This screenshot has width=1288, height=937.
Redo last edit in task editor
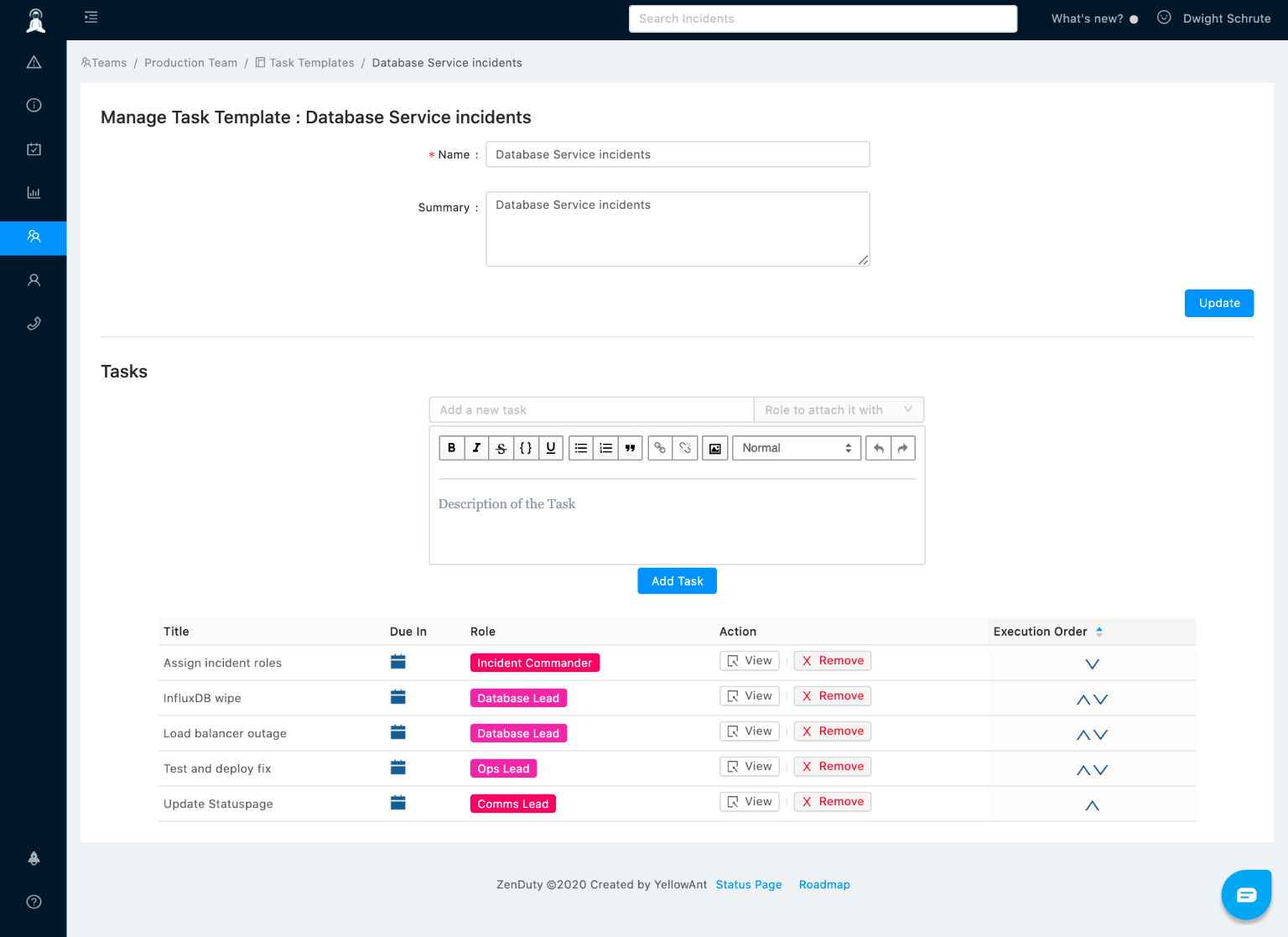click(903, 448)
